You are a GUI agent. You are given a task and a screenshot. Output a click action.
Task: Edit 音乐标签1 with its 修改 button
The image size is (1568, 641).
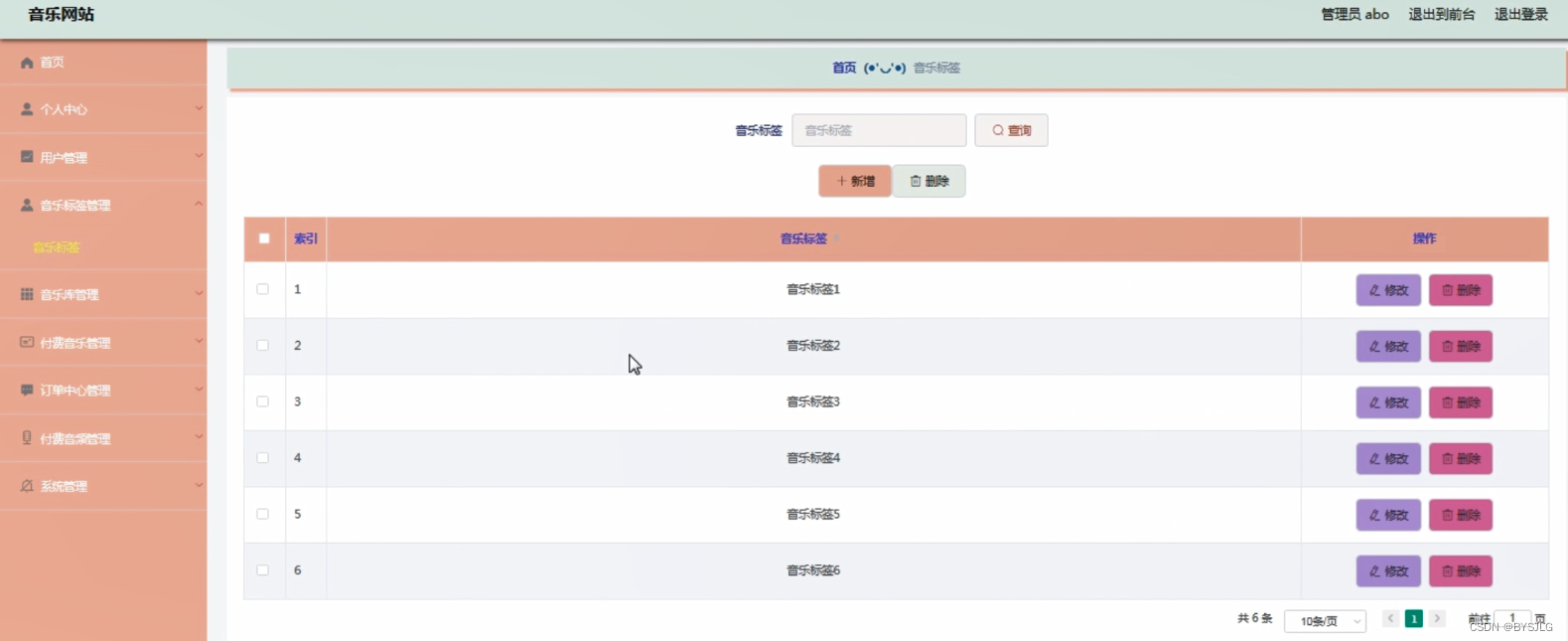pos(1388,290)
